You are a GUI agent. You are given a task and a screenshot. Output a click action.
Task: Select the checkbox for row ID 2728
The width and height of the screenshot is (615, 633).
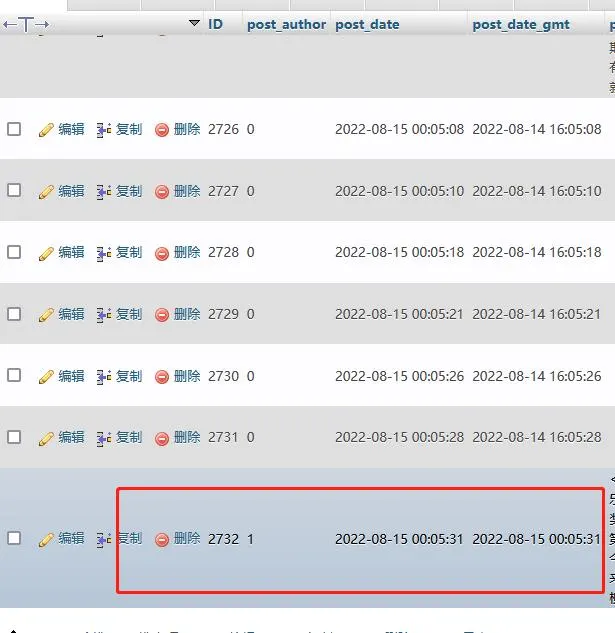click(14, 252)
